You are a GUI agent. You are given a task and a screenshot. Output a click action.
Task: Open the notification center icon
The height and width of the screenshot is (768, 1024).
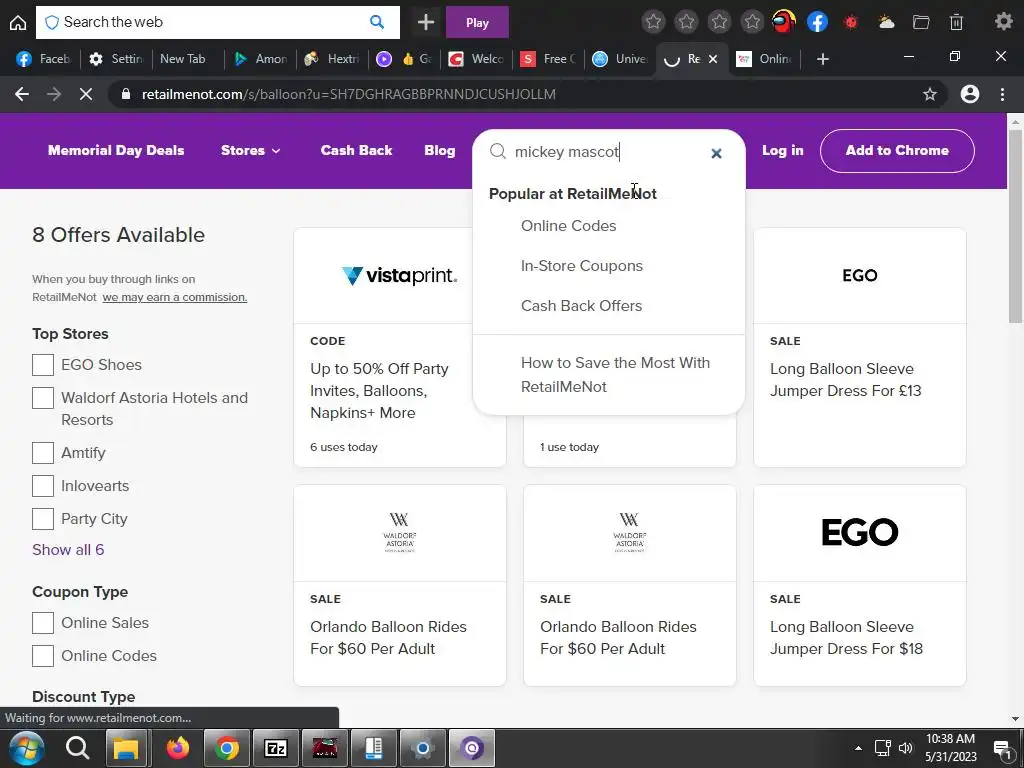click(x=1002, y=749)
